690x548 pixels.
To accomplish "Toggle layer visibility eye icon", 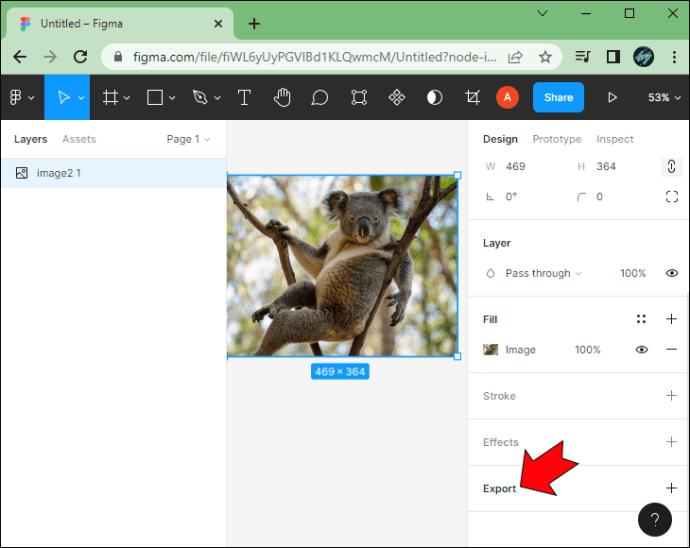I will pyautogui.click(x=672, y=273).
